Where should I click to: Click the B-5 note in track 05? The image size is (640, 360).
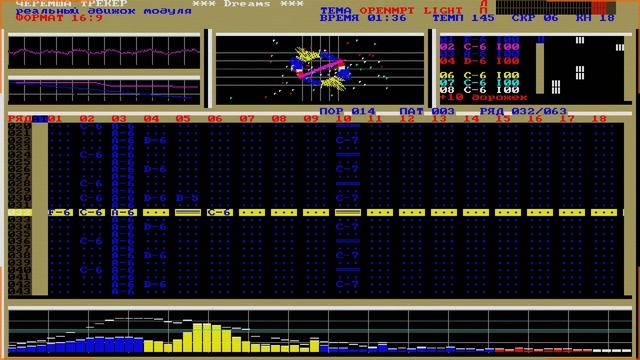coord(188,198)
